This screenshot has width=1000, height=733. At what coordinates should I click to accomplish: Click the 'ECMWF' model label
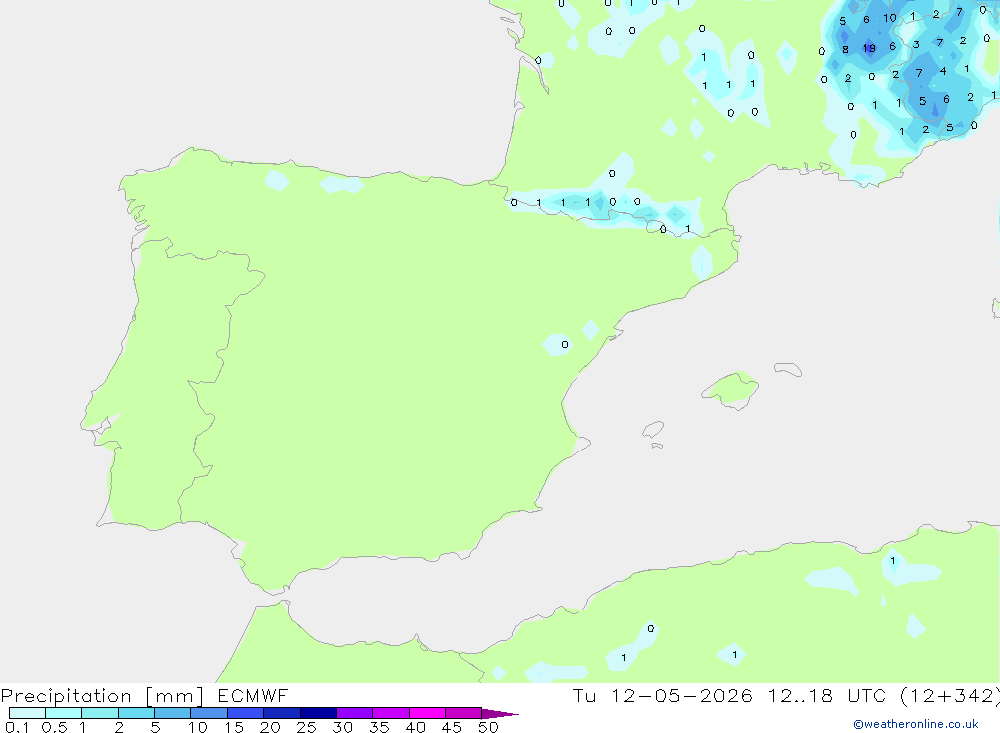[253, 695]
